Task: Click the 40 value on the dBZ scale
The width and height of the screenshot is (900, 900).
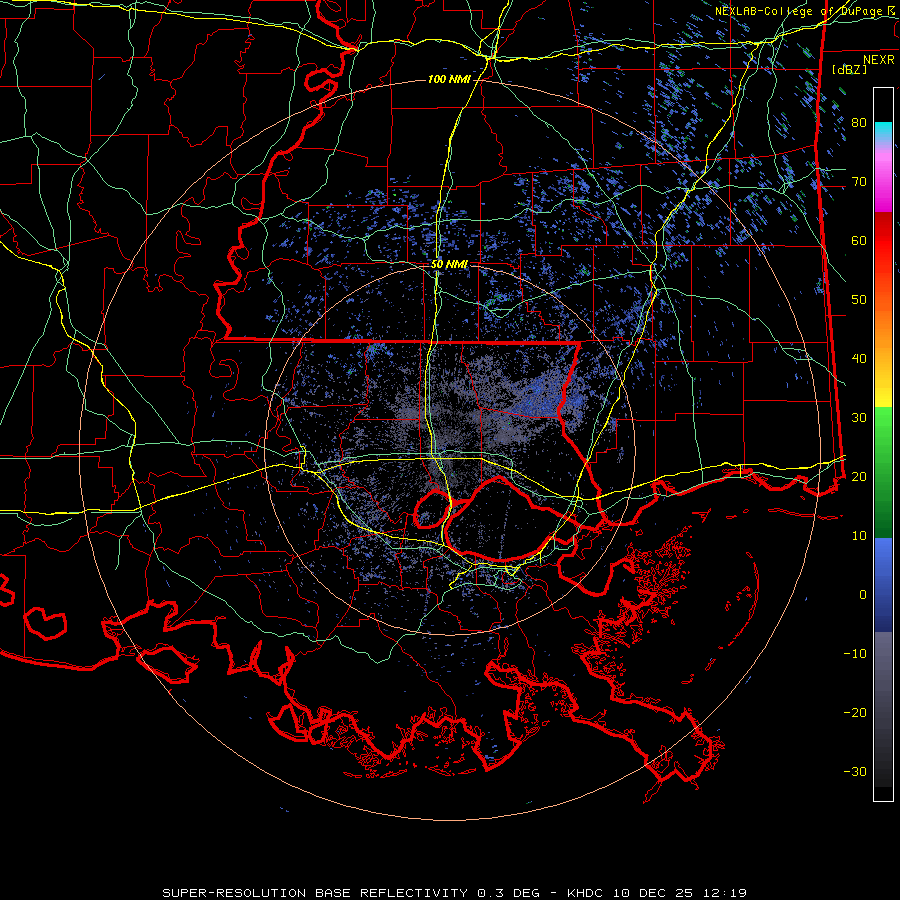Action: pyautogui.click(x=859, y=359)
